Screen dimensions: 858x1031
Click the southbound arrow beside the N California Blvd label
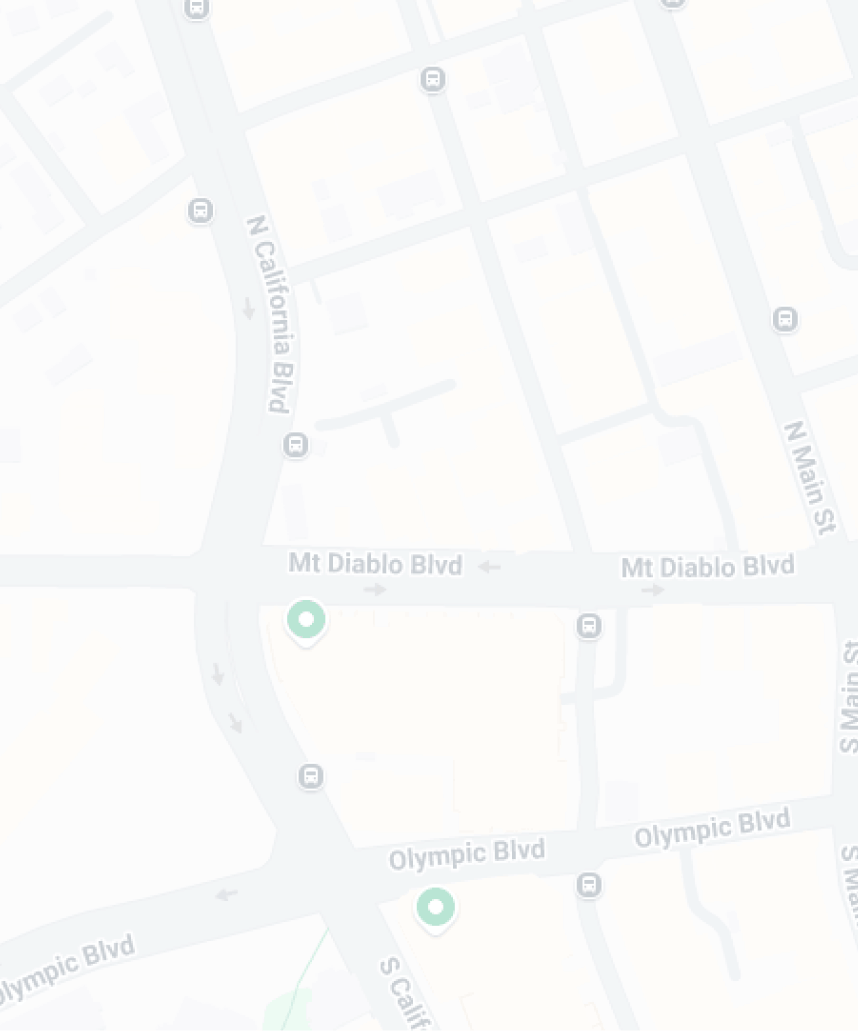pyautogui.click(x=249, y=308)
